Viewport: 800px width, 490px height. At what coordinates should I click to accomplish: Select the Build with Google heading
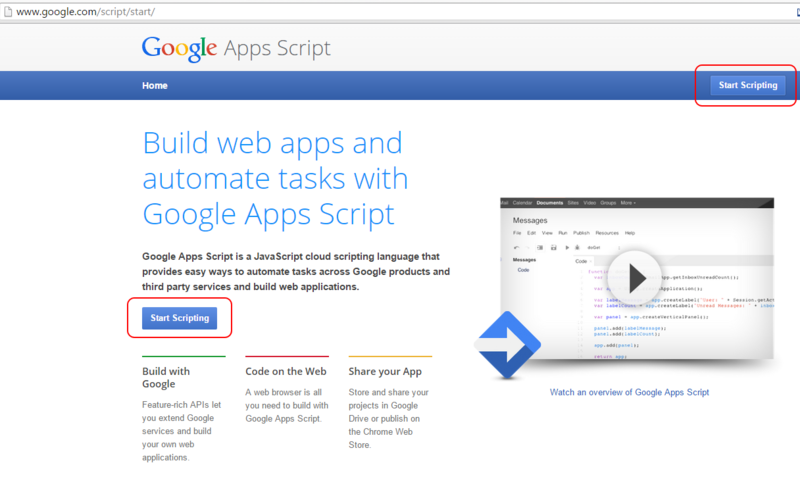click(x=166, y=377)
